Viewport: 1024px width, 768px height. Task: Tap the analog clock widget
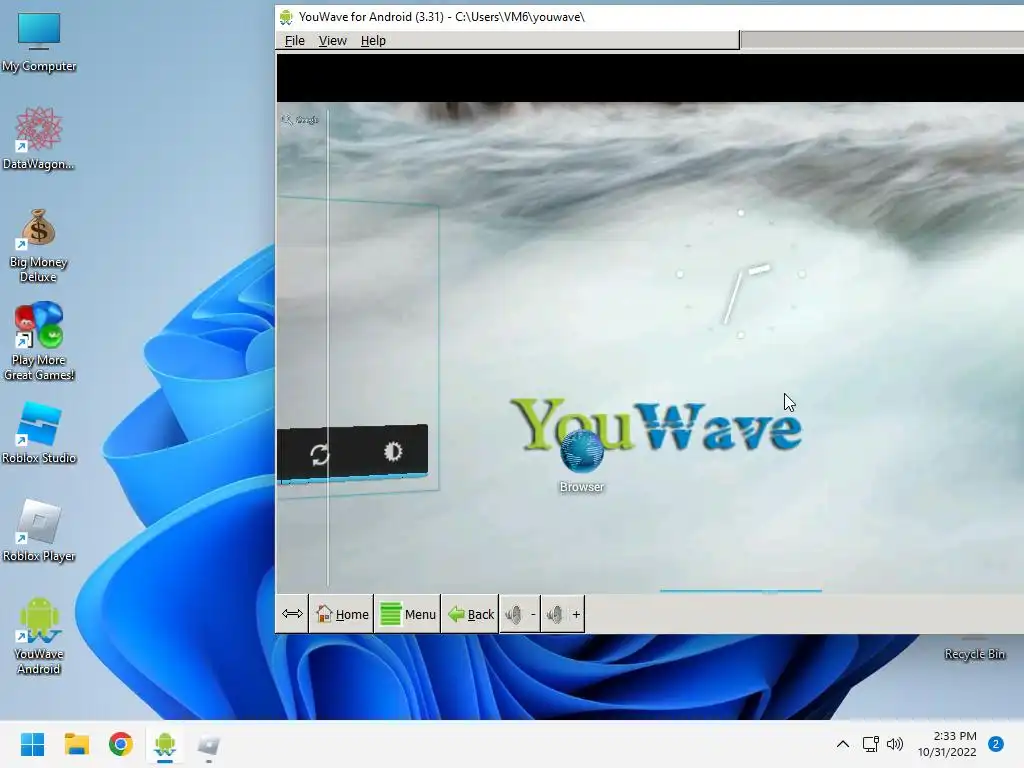[741, 274]
